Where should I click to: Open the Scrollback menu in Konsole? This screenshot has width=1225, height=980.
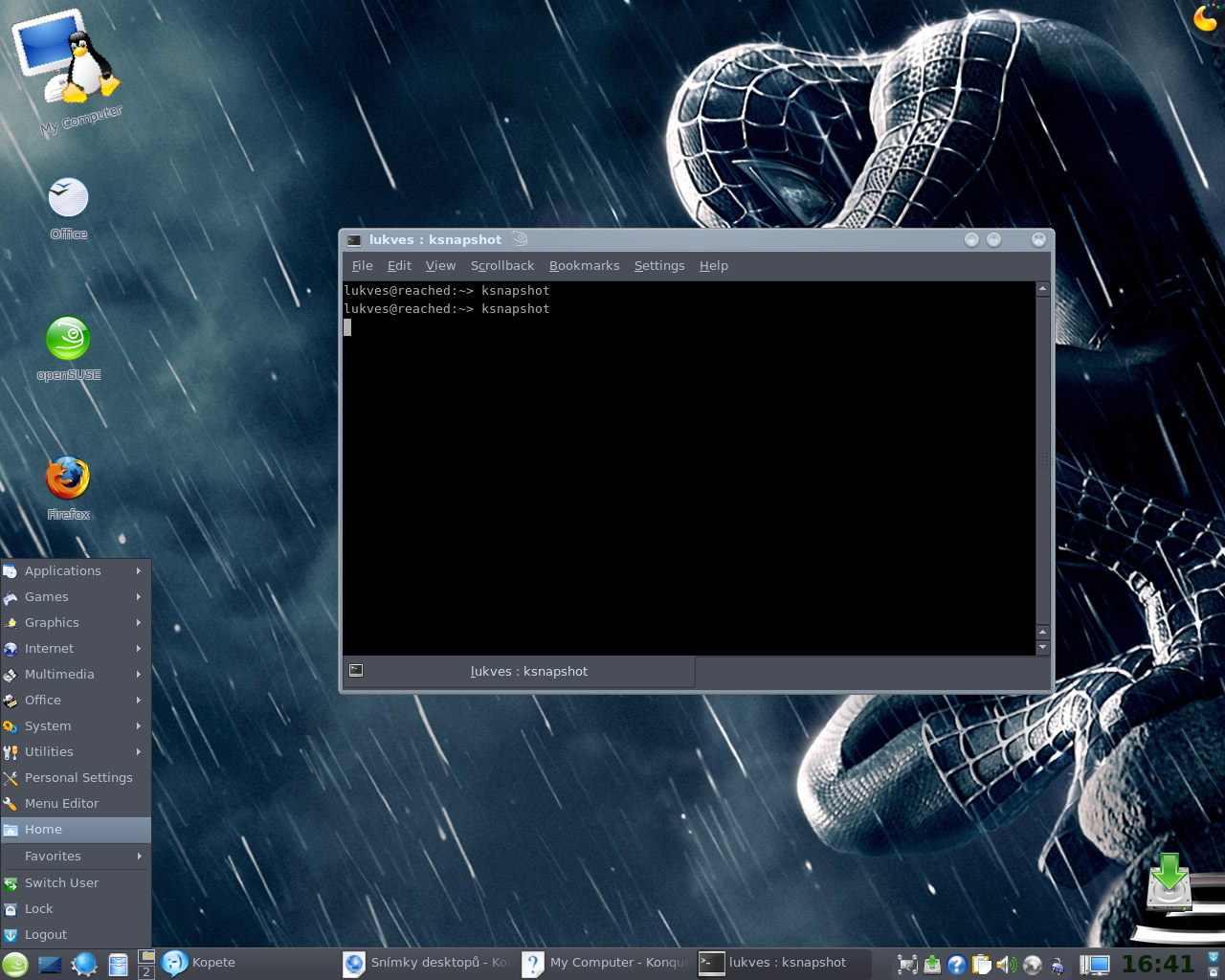(x=502, y=266)
